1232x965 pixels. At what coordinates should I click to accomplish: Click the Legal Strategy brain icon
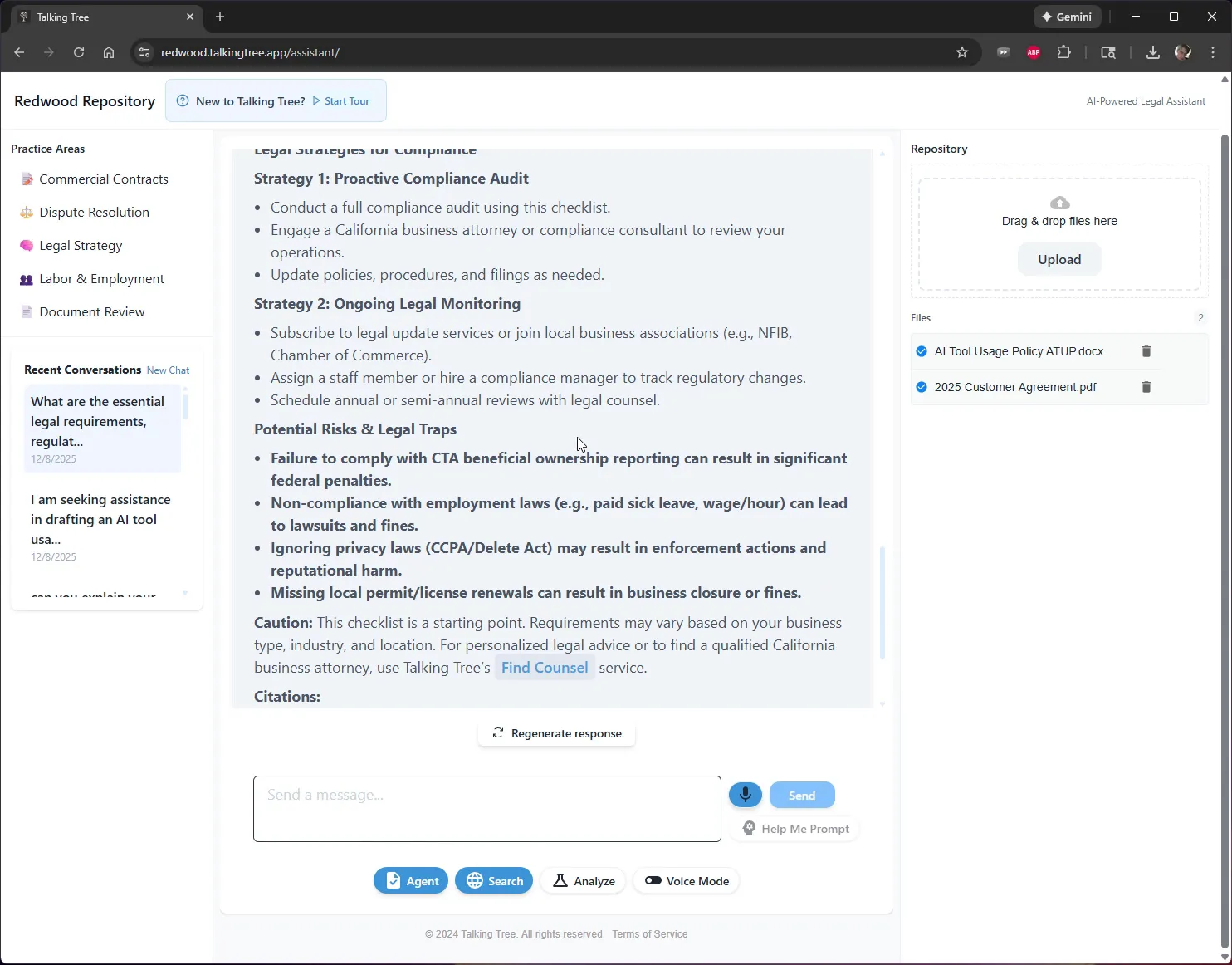(27, 246)
